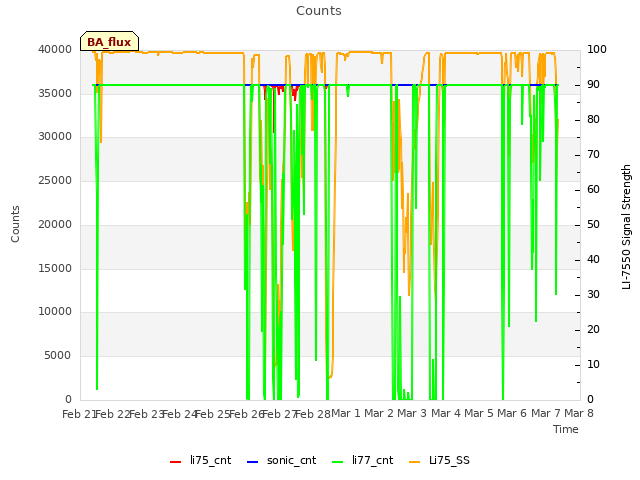The width and height of the screenshot is (640, 480).
Task: Click the Mar 5 date label
Action: tap(479, 413)
